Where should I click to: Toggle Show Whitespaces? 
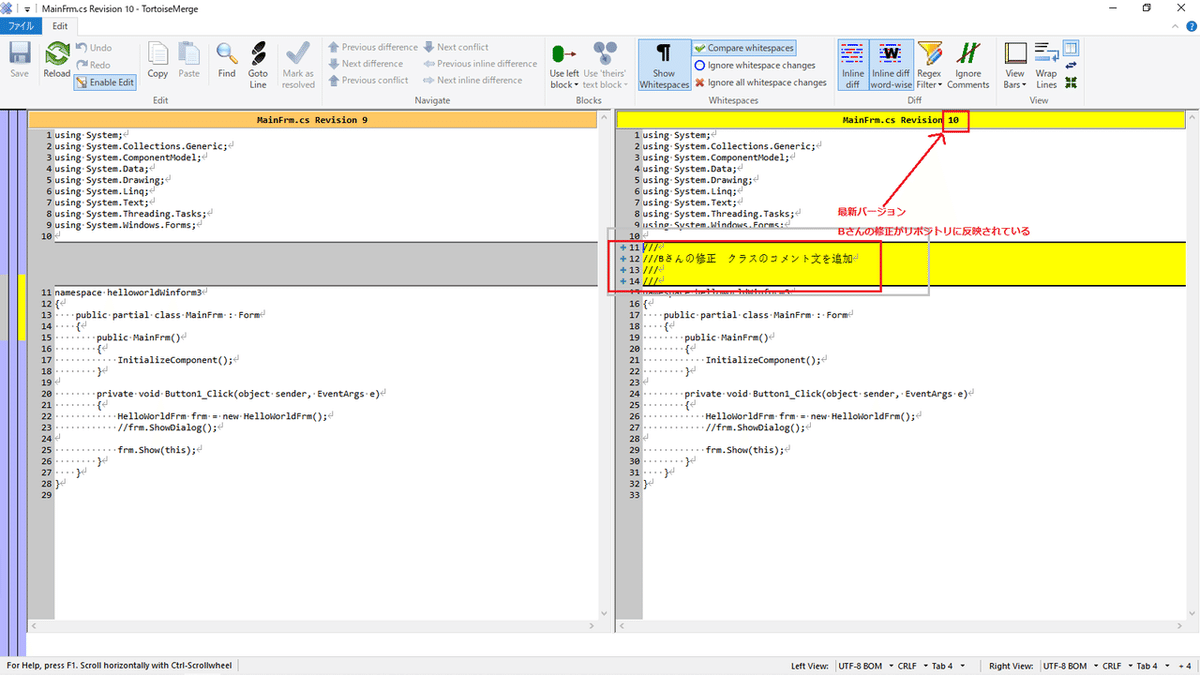(x=664, y=65)
